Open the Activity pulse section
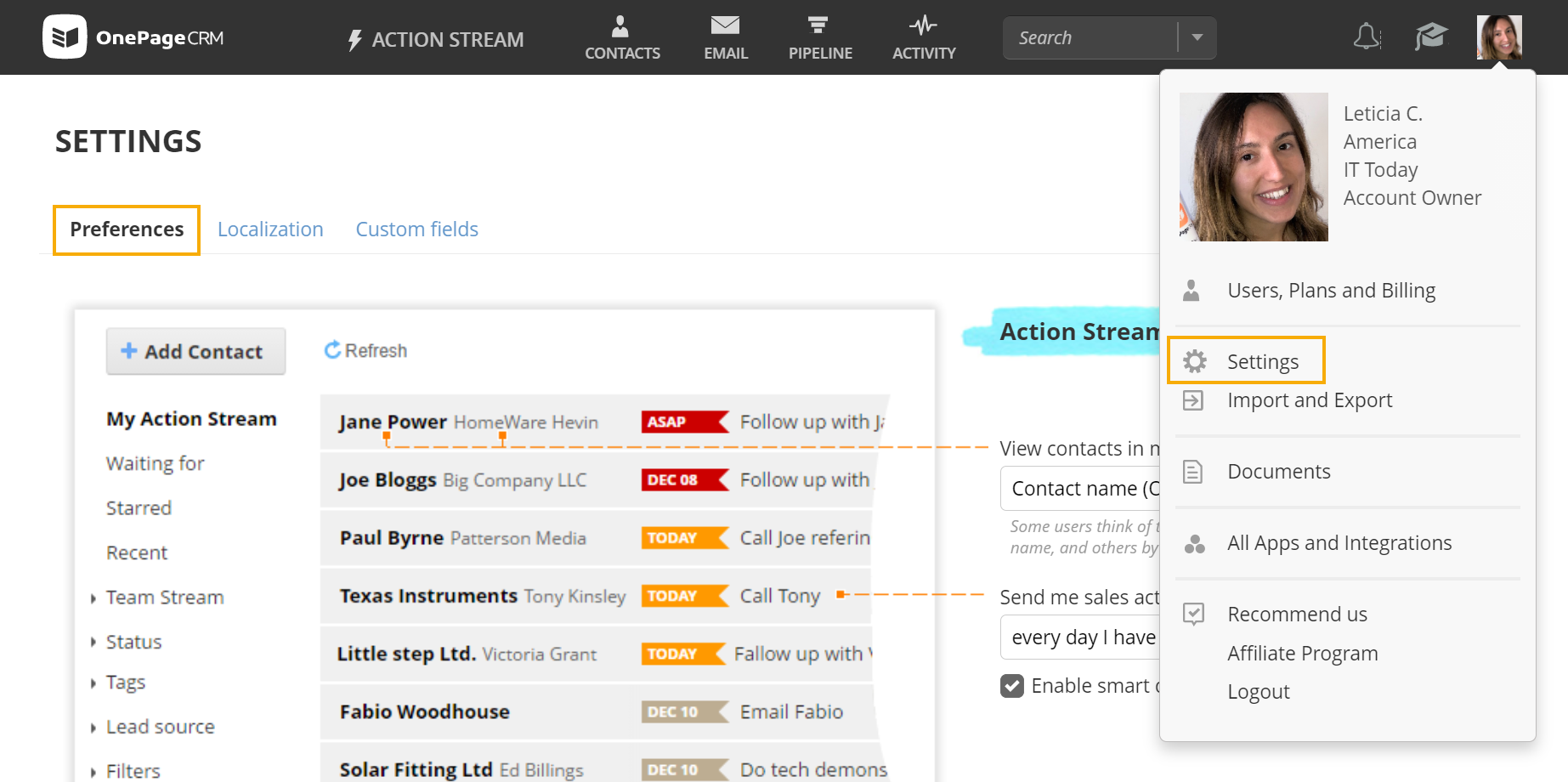The width and height of the screenshot is (1568, 782). 924,37
